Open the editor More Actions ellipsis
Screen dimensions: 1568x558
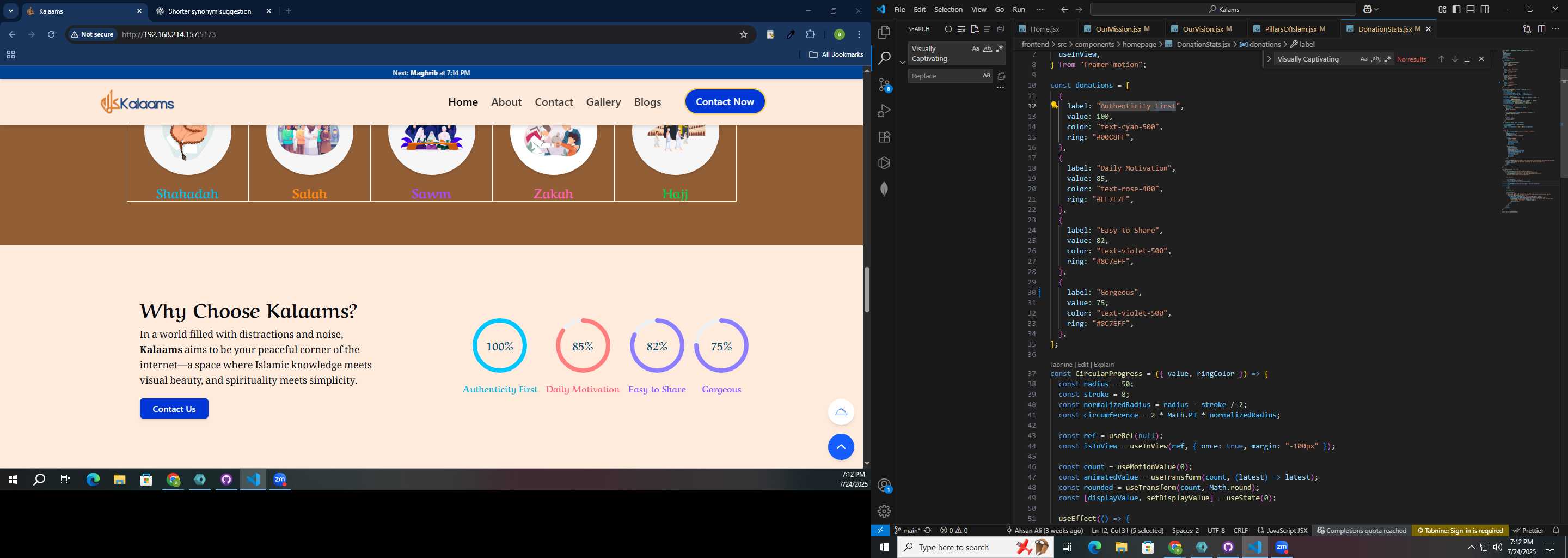(x=1555, y=29)
